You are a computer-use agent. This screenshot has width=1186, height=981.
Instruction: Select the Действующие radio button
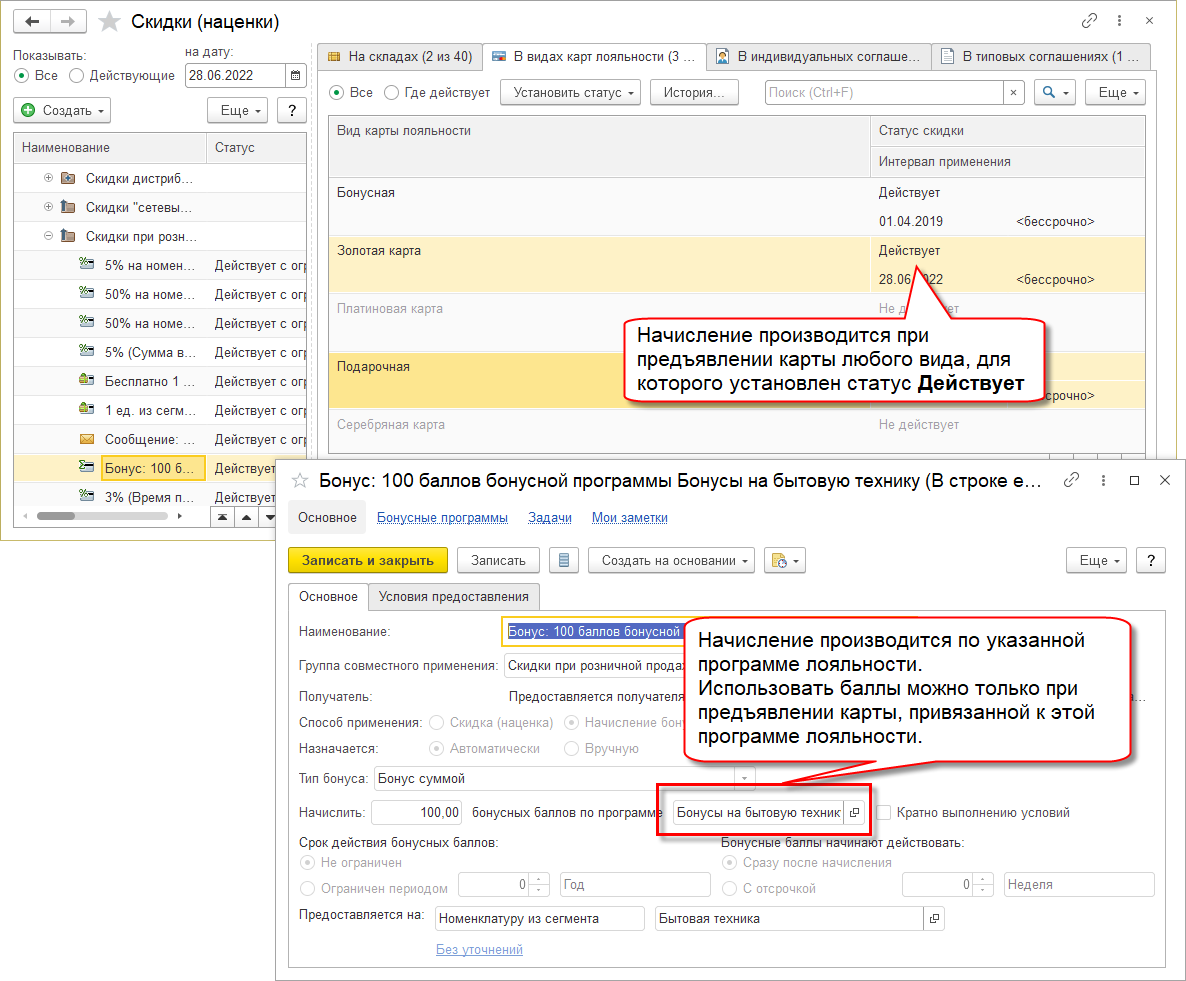coord(77,75)
